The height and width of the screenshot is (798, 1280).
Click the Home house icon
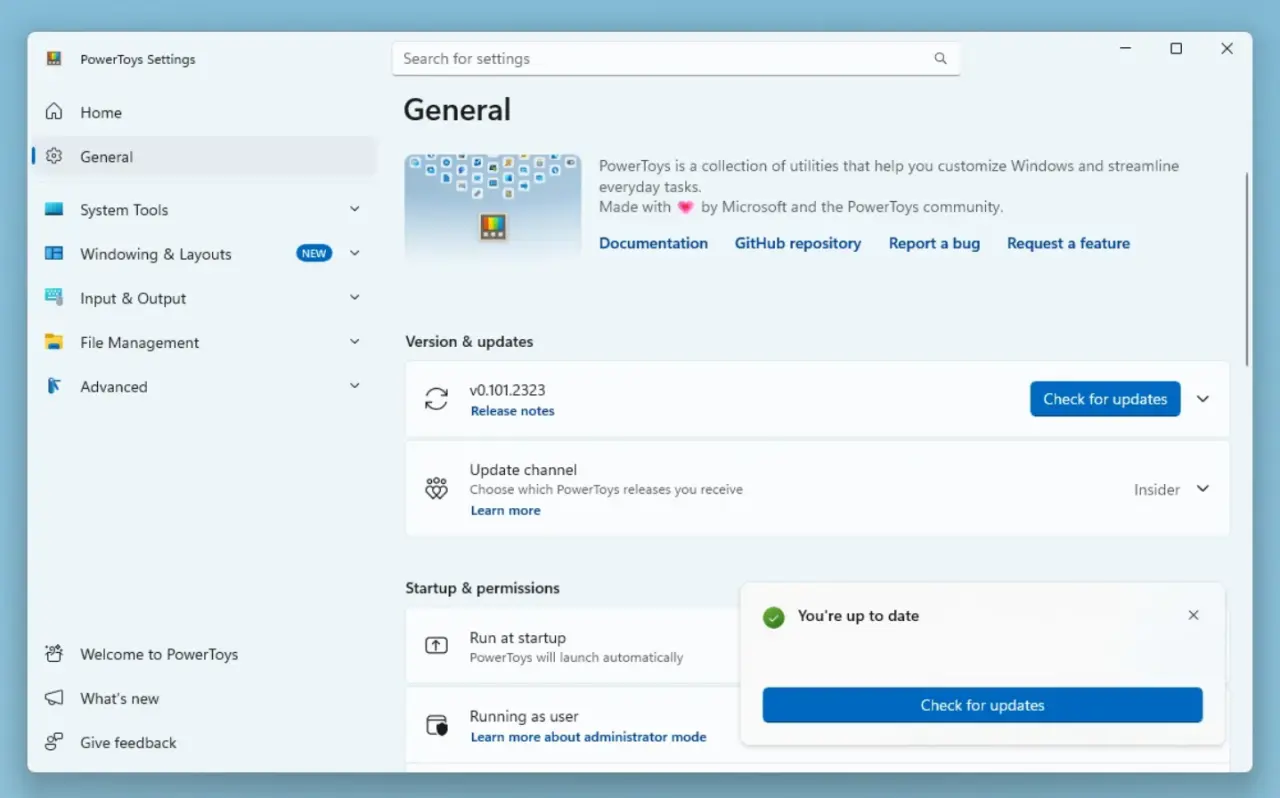click(x=54, y=112)
